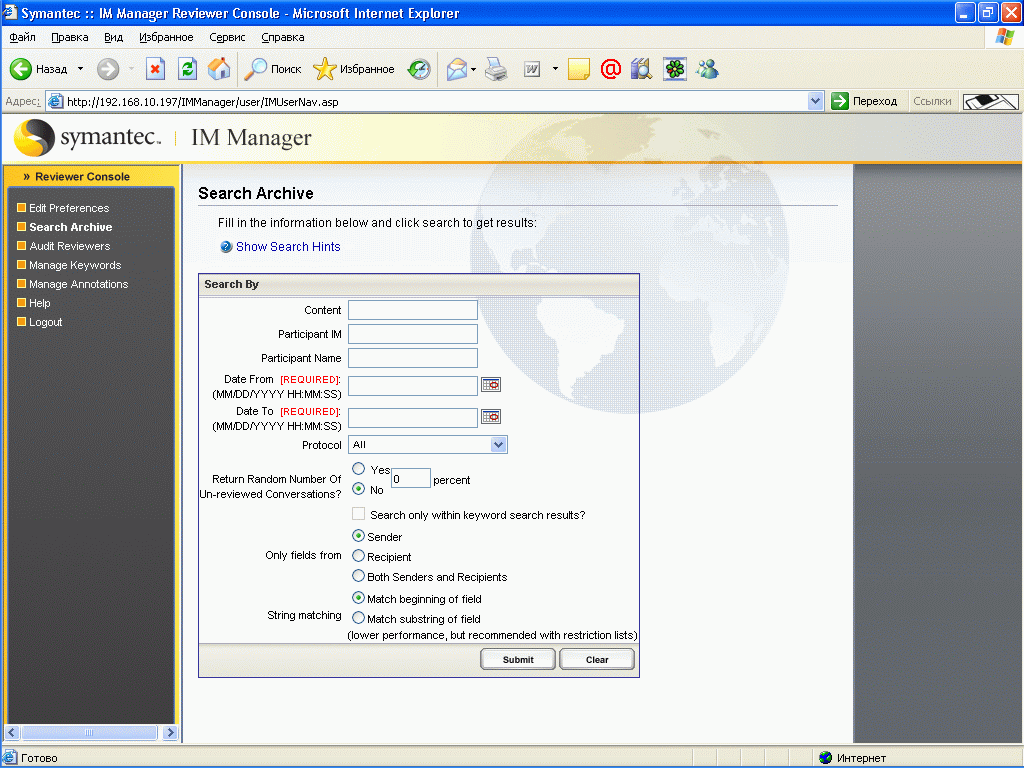Click the sidebar horizontal scrollbar thumb
1024x768 pixels.
[89, 733]
